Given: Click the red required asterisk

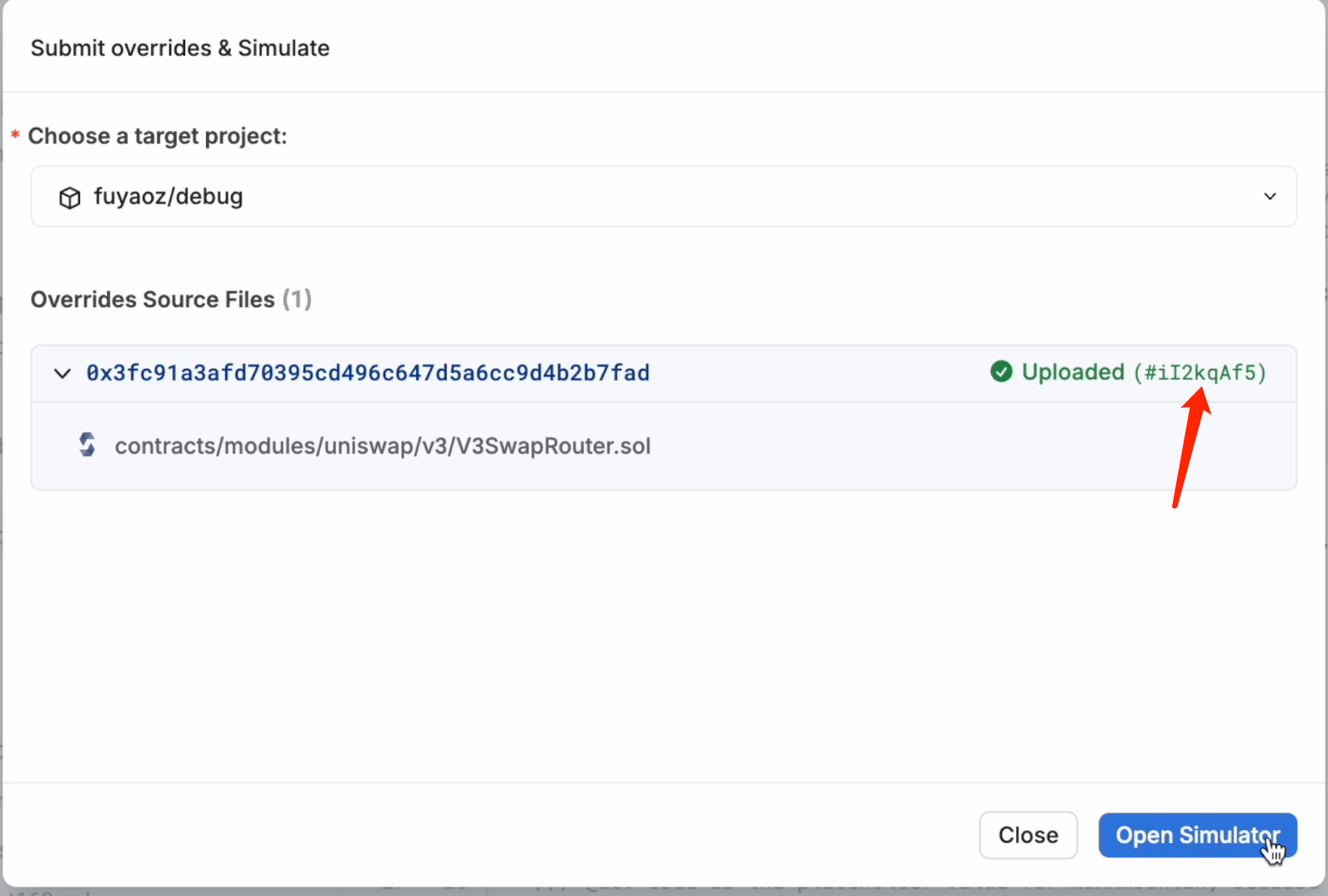Looking at the screenshot, I should click(15, 134).
